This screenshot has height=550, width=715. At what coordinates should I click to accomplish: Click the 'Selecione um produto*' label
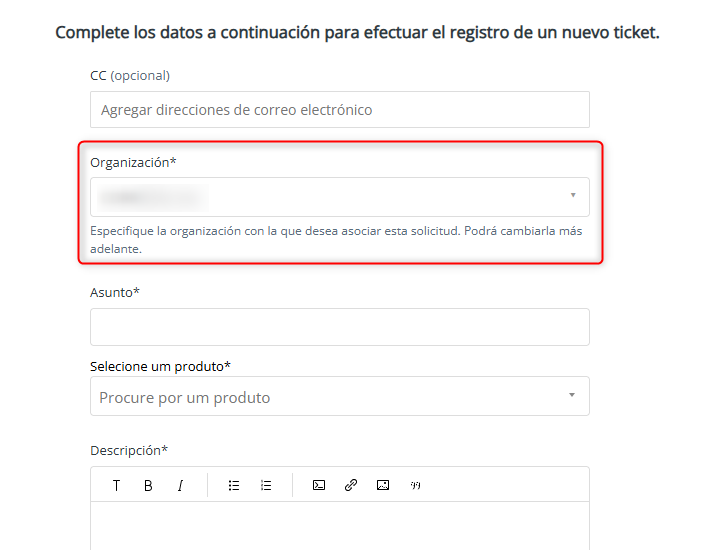pyautogui.click(x=160, y=366)
